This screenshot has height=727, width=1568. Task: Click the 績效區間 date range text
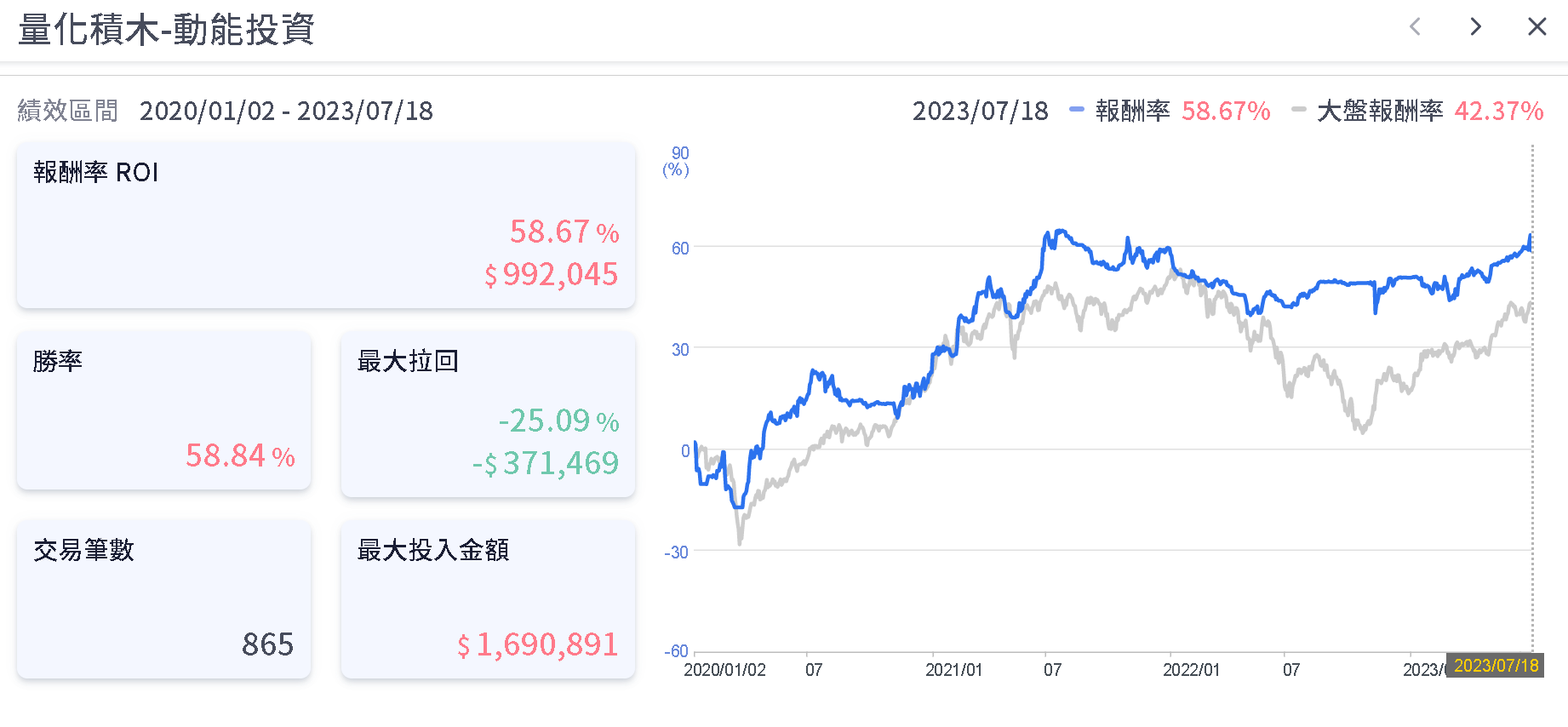point(286,112)
